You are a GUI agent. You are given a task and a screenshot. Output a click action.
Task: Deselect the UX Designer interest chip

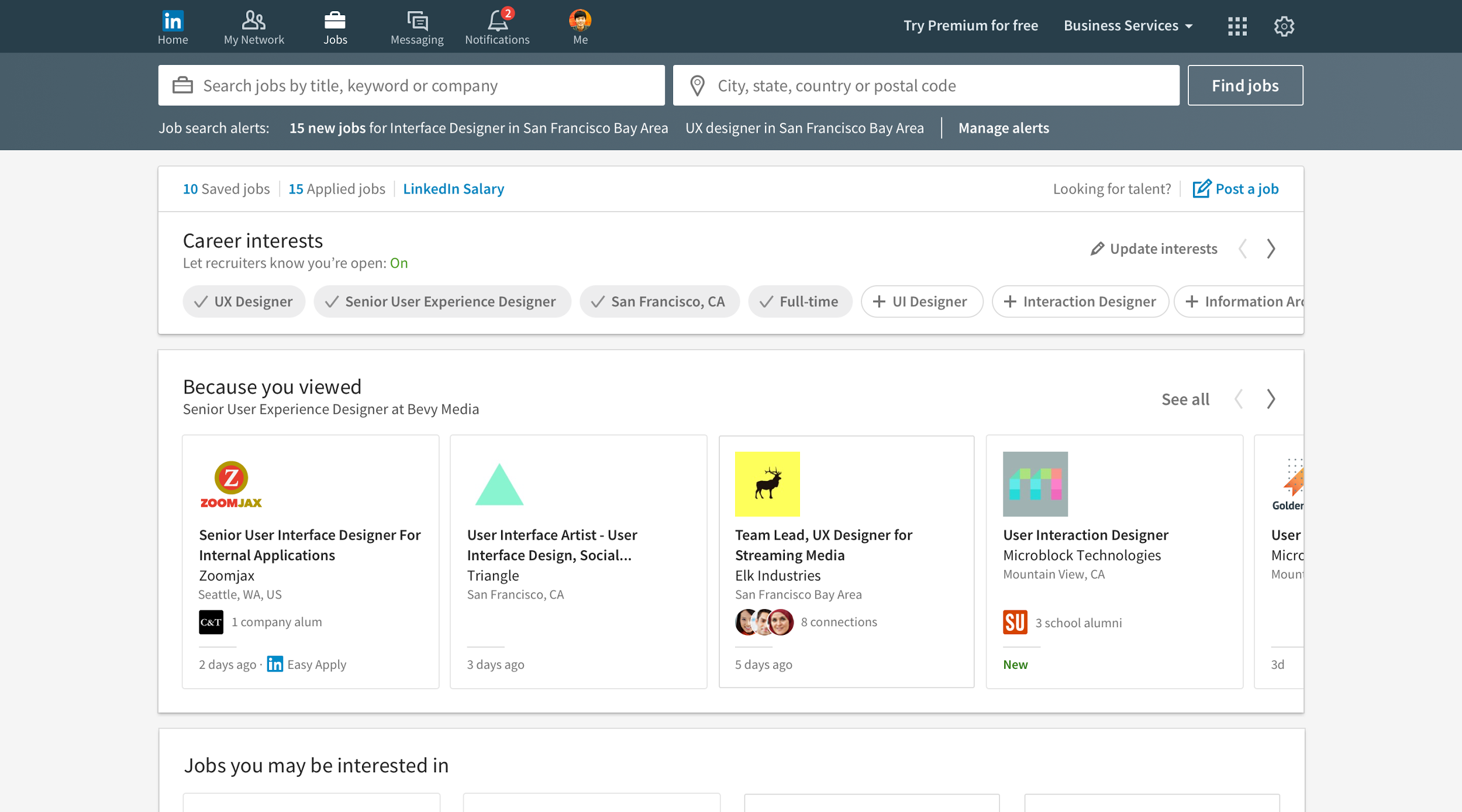244,302
